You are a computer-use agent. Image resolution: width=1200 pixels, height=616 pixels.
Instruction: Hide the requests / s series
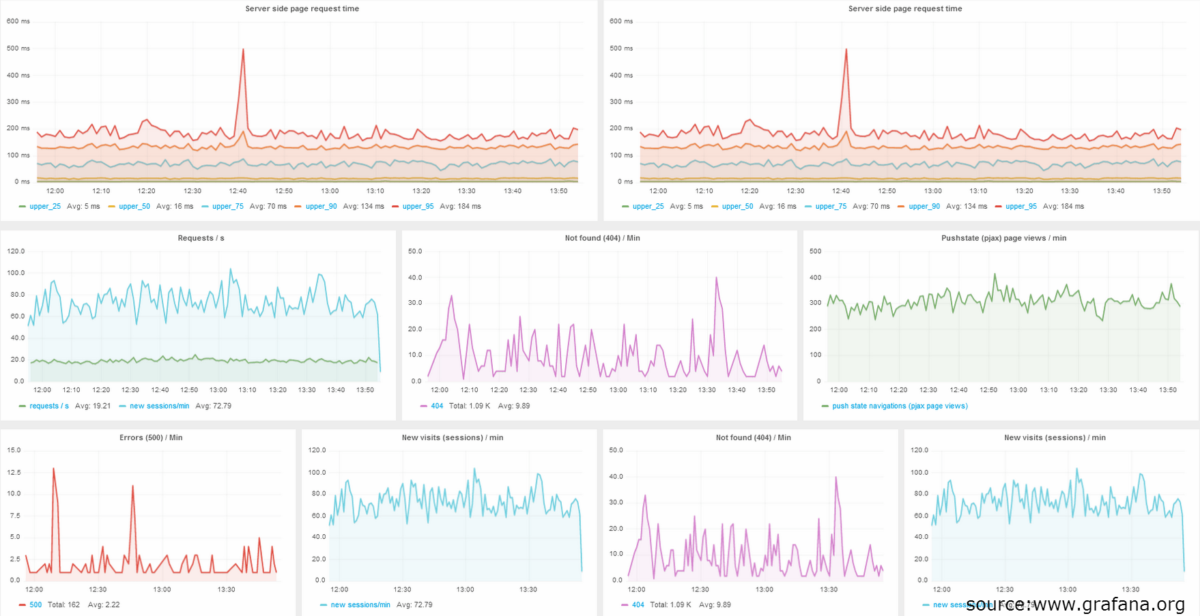(48, 407)
